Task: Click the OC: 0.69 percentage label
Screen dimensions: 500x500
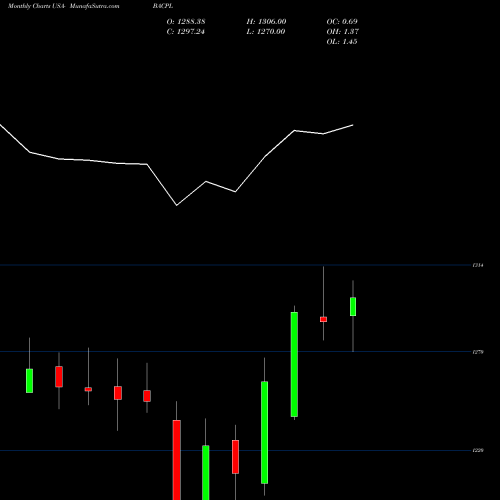Action: coord(342,22)
